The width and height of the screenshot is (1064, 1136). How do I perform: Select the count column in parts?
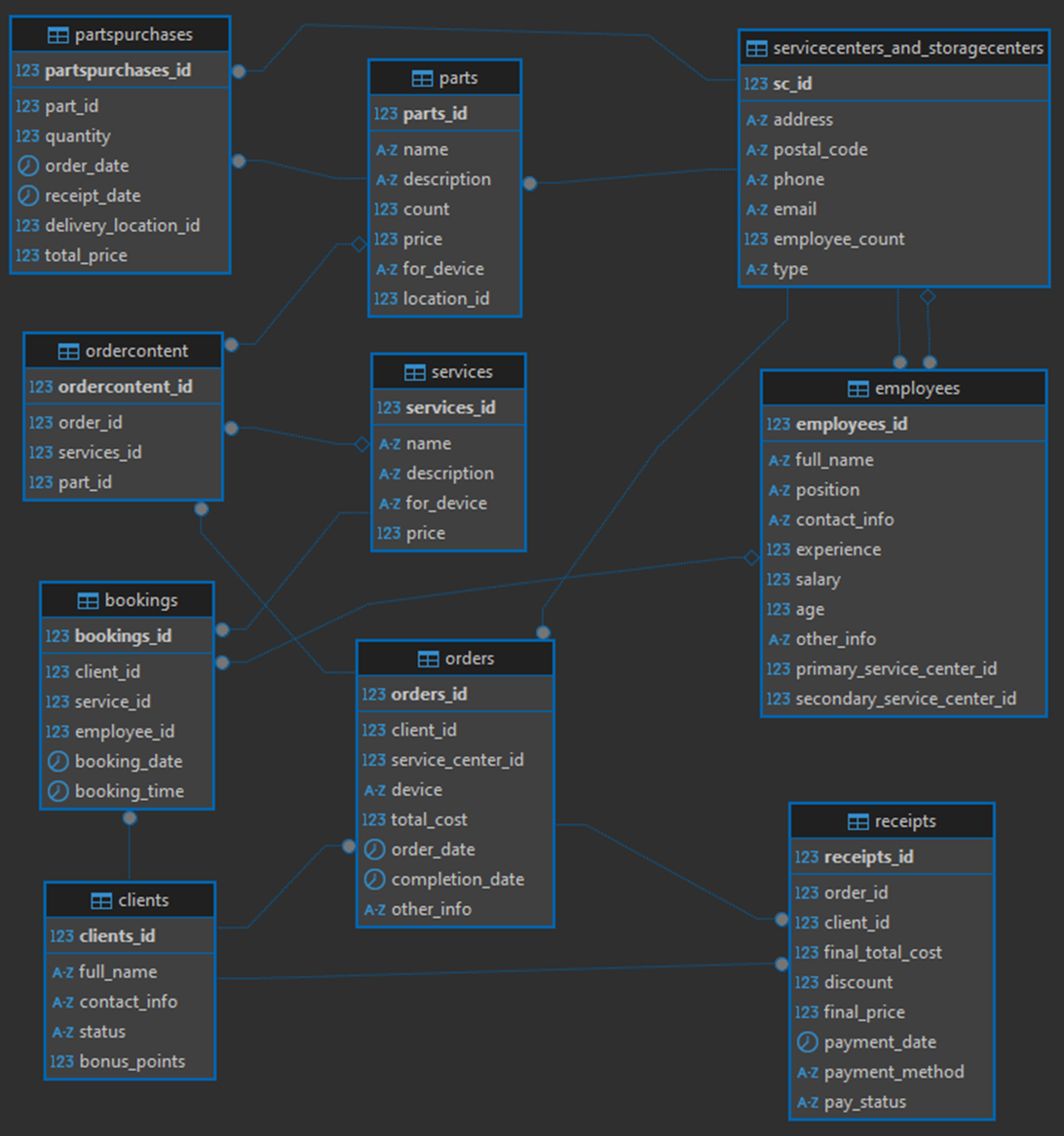pyautogui.click(x=445, y=210)
